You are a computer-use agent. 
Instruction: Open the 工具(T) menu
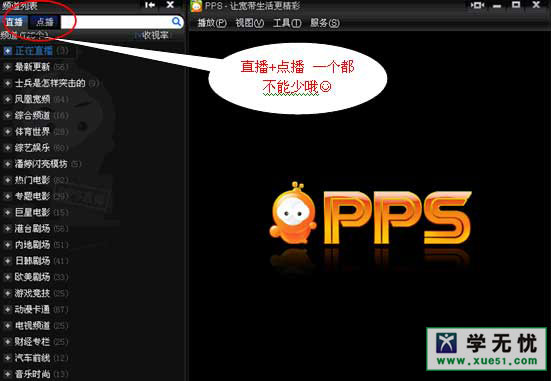tap(287, 23)
